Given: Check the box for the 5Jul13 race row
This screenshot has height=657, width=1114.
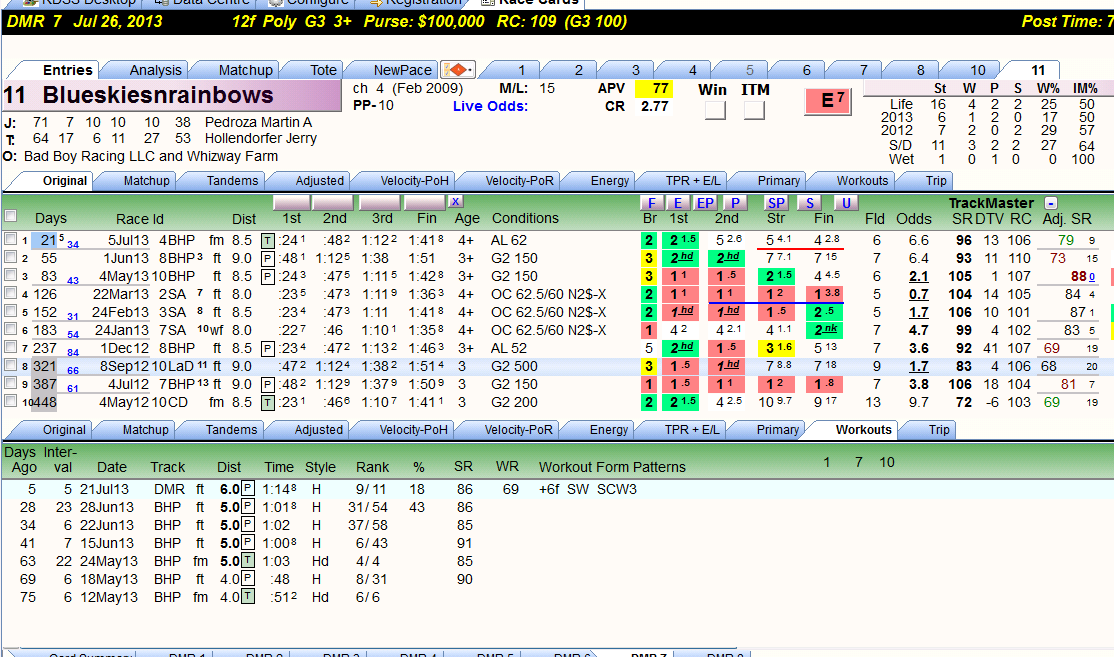Looking at the screenshot, I should (x=10, y=239).
